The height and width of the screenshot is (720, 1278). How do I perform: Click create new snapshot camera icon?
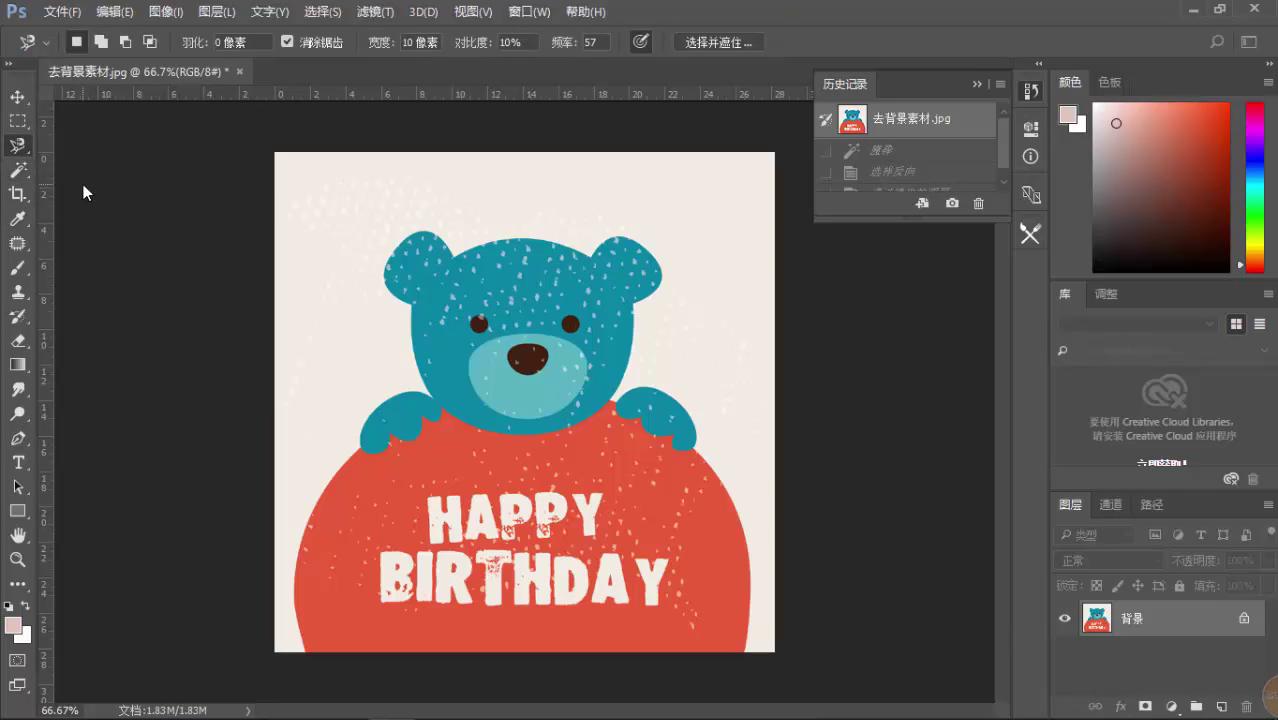[x=952, y=203]
